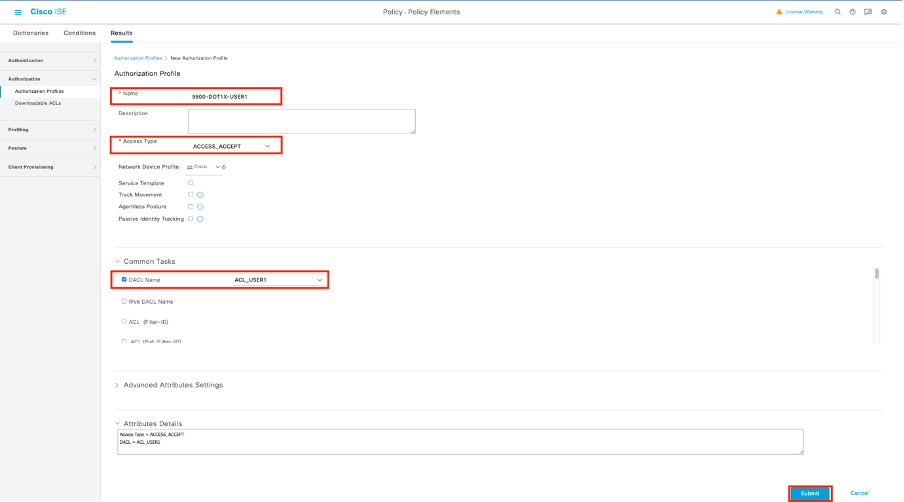Screen dimensions: 904x502
Task: Click the Common Tasks scrollbar handle
Action: point(877,274)
